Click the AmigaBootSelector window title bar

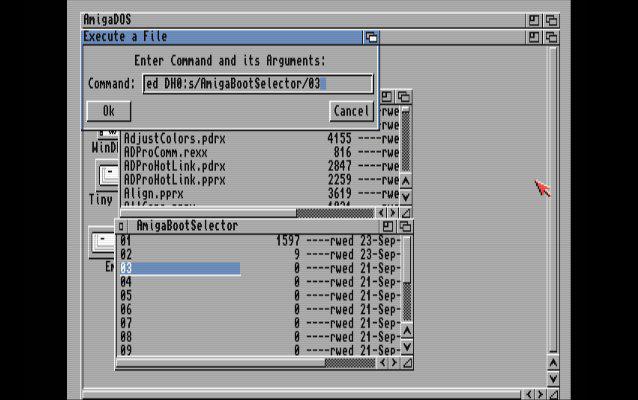pos(255,226)
